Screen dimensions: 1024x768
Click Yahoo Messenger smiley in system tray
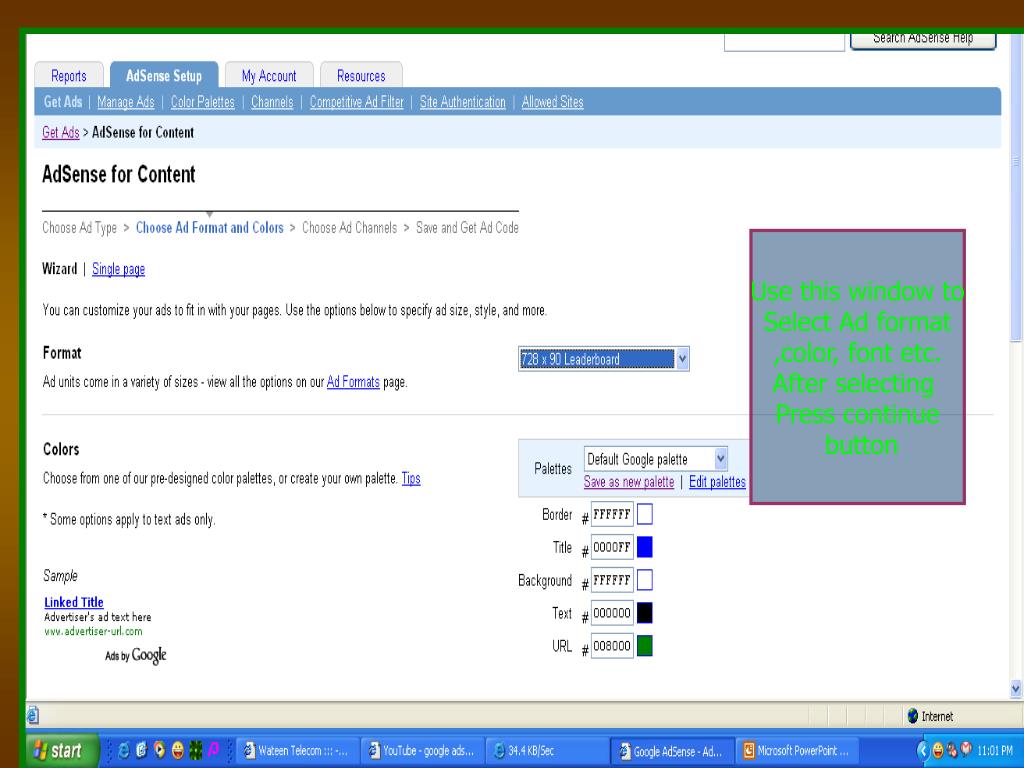point(938,750)
